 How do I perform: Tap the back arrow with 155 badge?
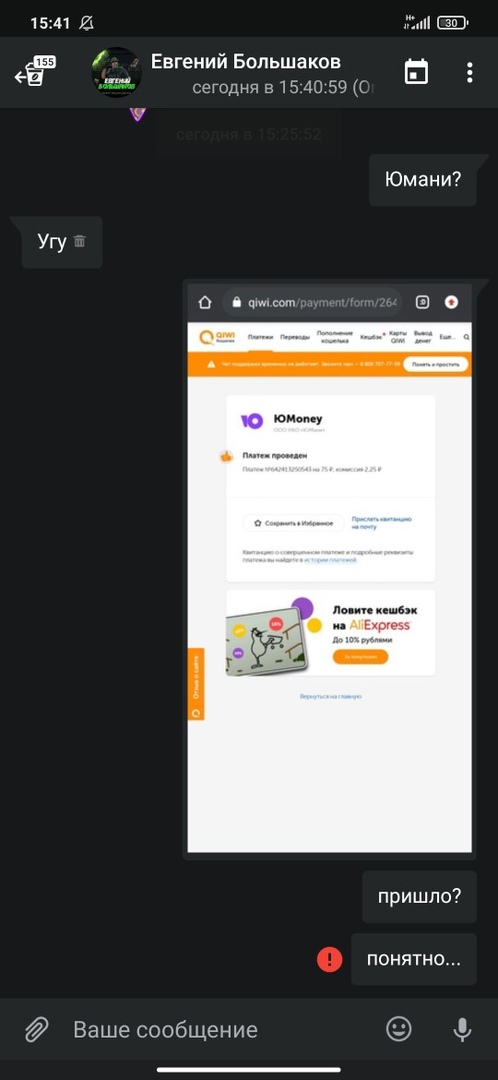point(34,72)
